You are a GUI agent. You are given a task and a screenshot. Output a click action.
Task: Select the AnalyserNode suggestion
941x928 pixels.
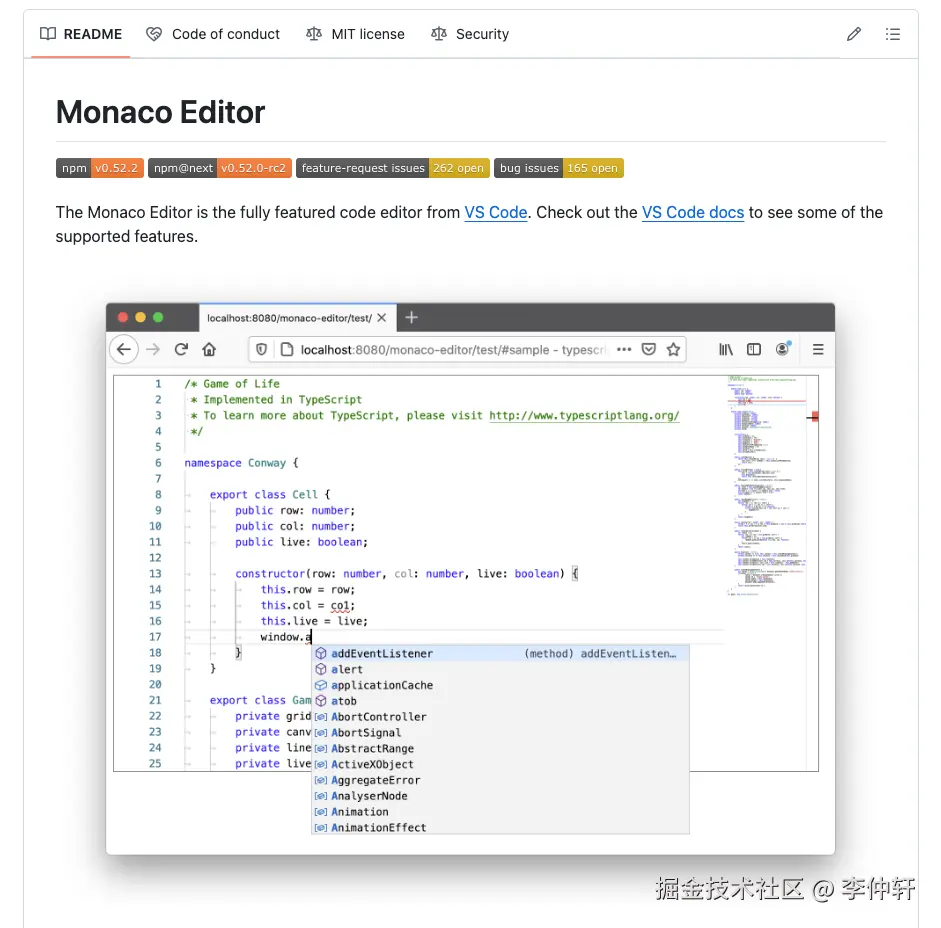(500, 796)
